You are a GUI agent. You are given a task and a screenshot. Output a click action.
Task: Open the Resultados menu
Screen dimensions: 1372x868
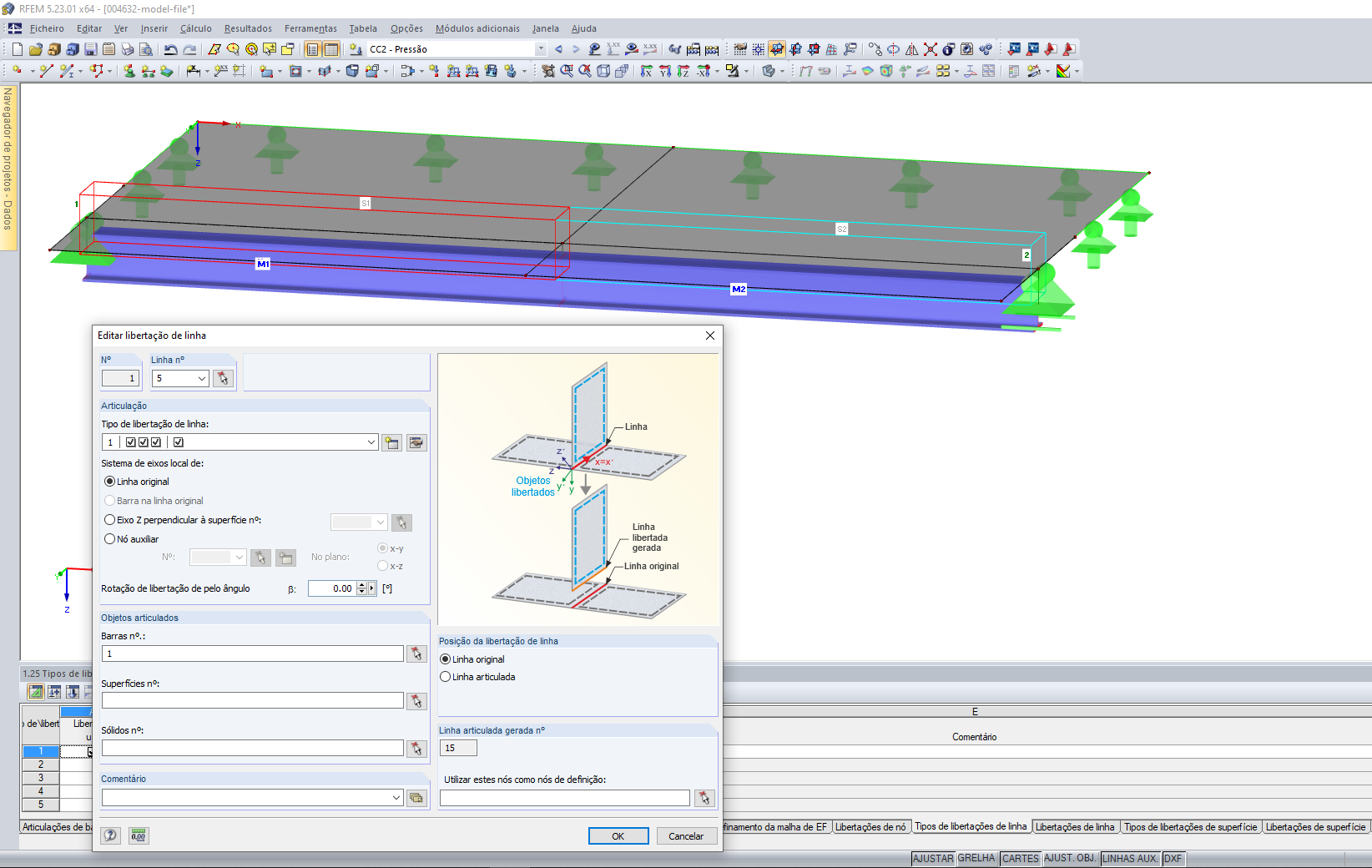click(248, 28)
